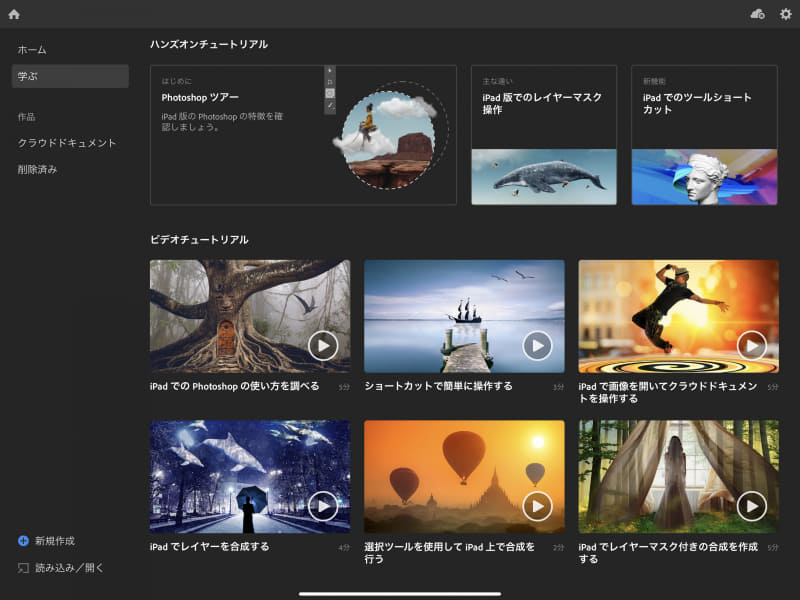Click title iPad でレイヤーを合成する
800x600 pixels.
209,546
